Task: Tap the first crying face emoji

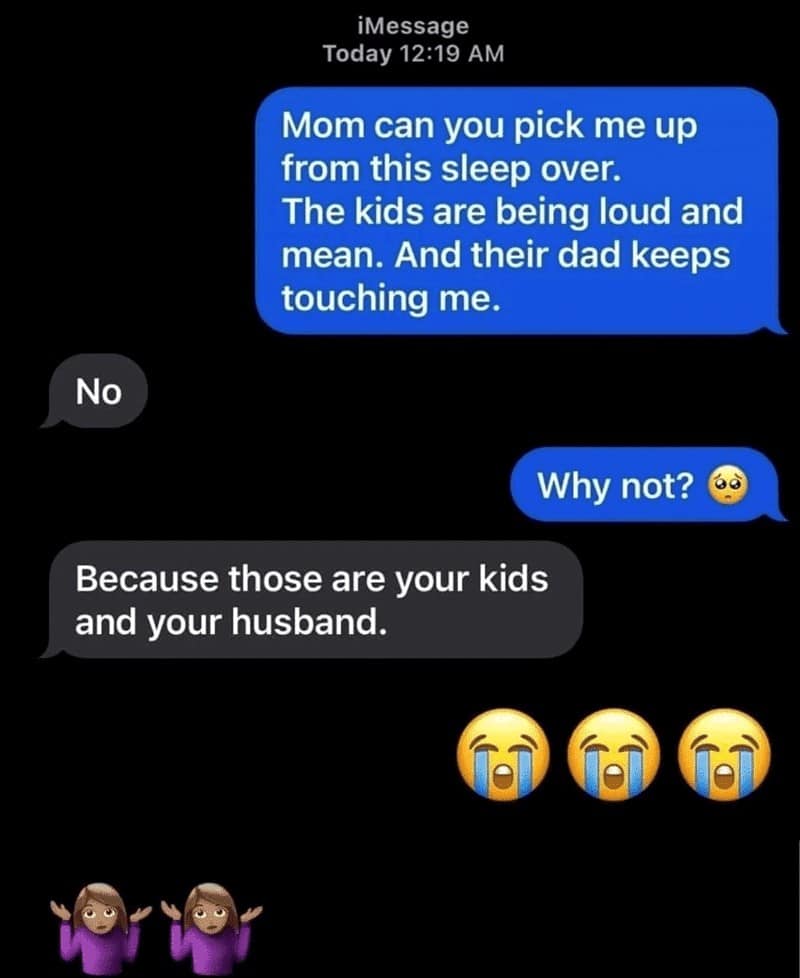Action: tap(503, 754)
